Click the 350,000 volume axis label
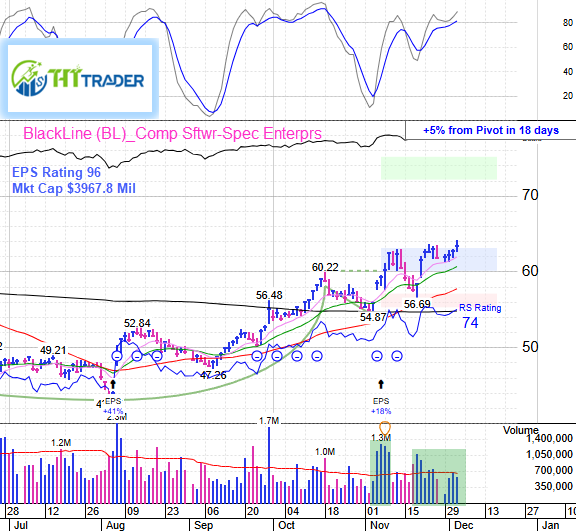The height and width of the screenshot is (531, 576). [x=554, y=487]
